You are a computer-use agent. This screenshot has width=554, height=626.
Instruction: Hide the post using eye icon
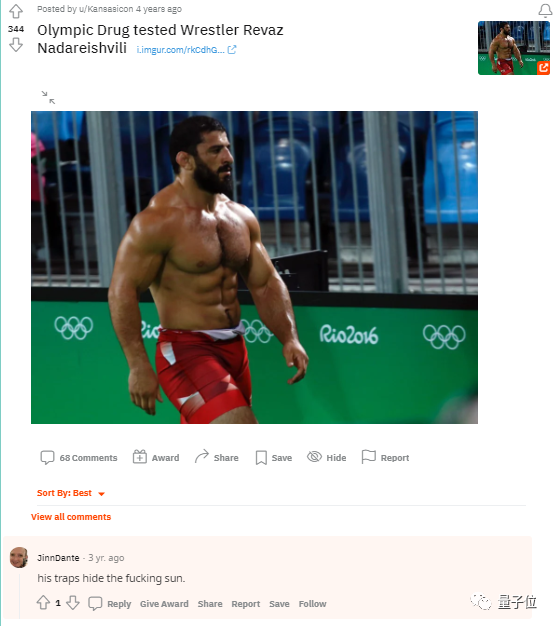[326, 458]
